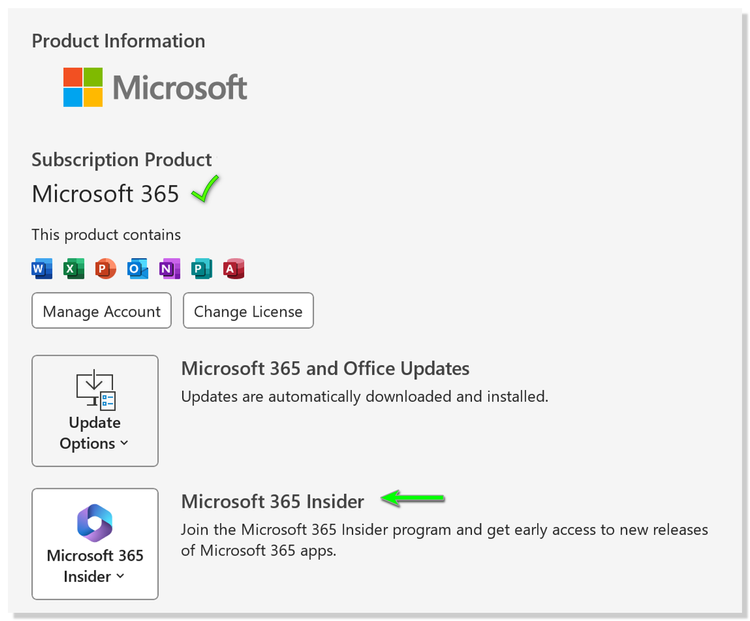Click the Excel app icon
Viewport: 750px width, 621px height.
(x=74, y=269)
